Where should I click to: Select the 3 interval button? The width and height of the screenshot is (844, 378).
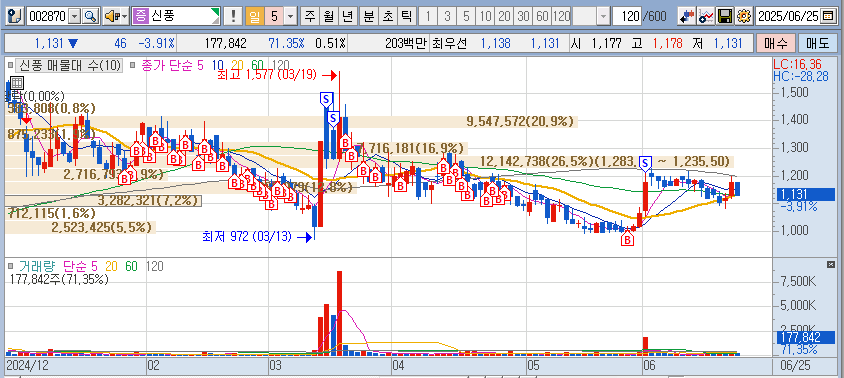[x=447, y=16]
